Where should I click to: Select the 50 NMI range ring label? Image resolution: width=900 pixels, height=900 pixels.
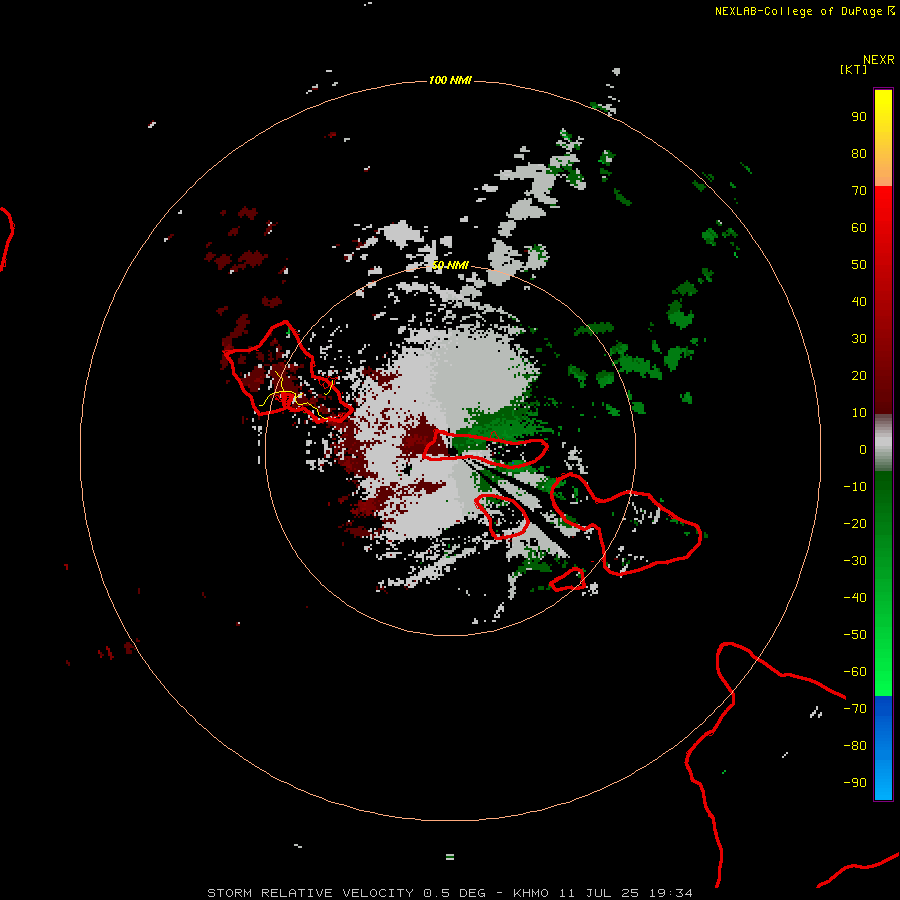click(450, 265)
